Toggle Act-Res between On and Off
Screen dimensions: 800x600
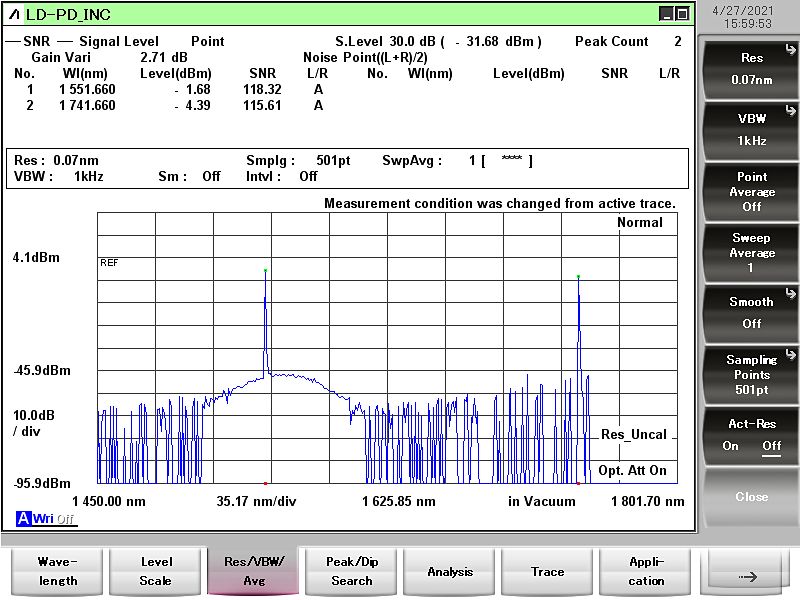(x=751, y=435)
